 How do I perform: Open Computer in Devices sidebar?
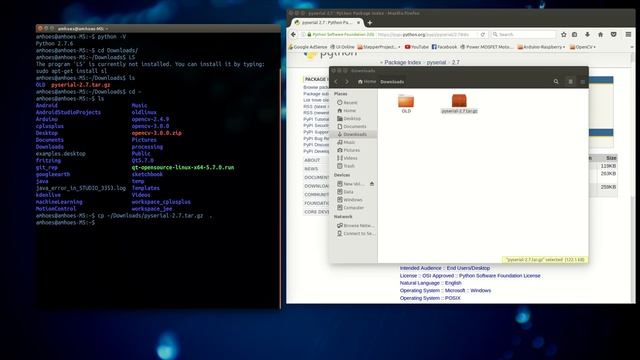pos(353,208)
